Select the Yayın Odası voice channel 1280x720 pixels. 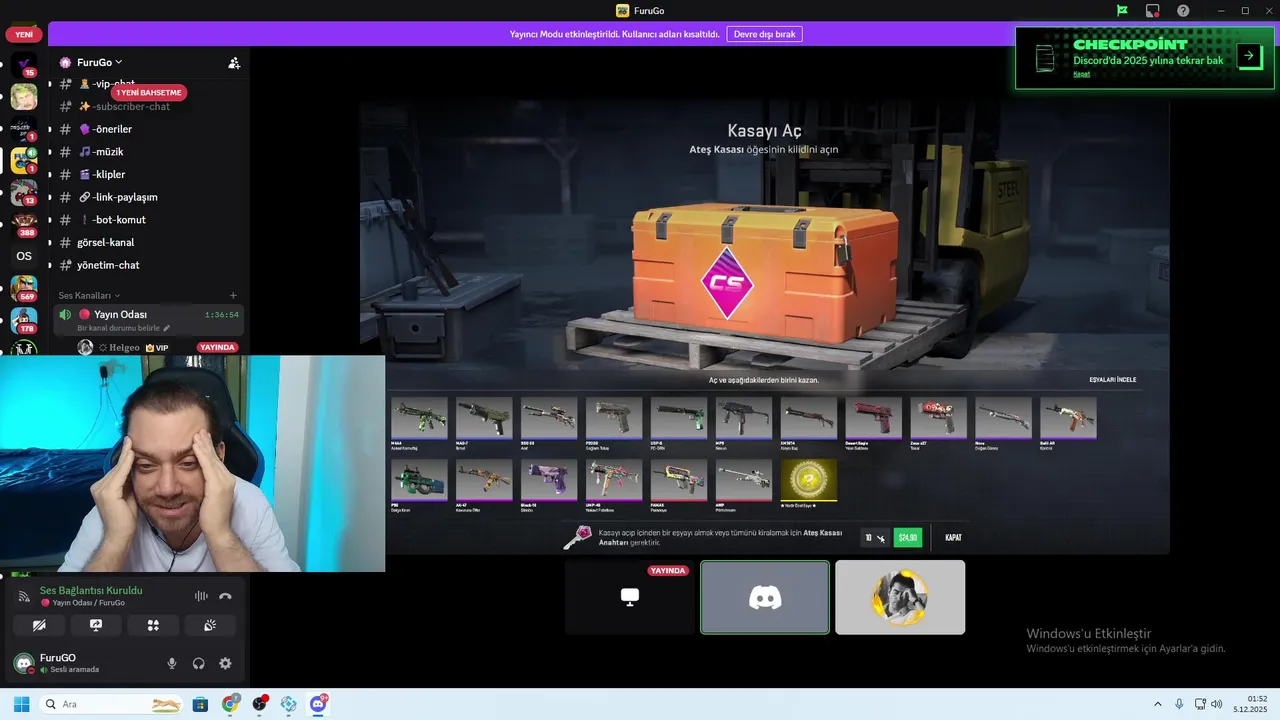[x=146, y=320]
